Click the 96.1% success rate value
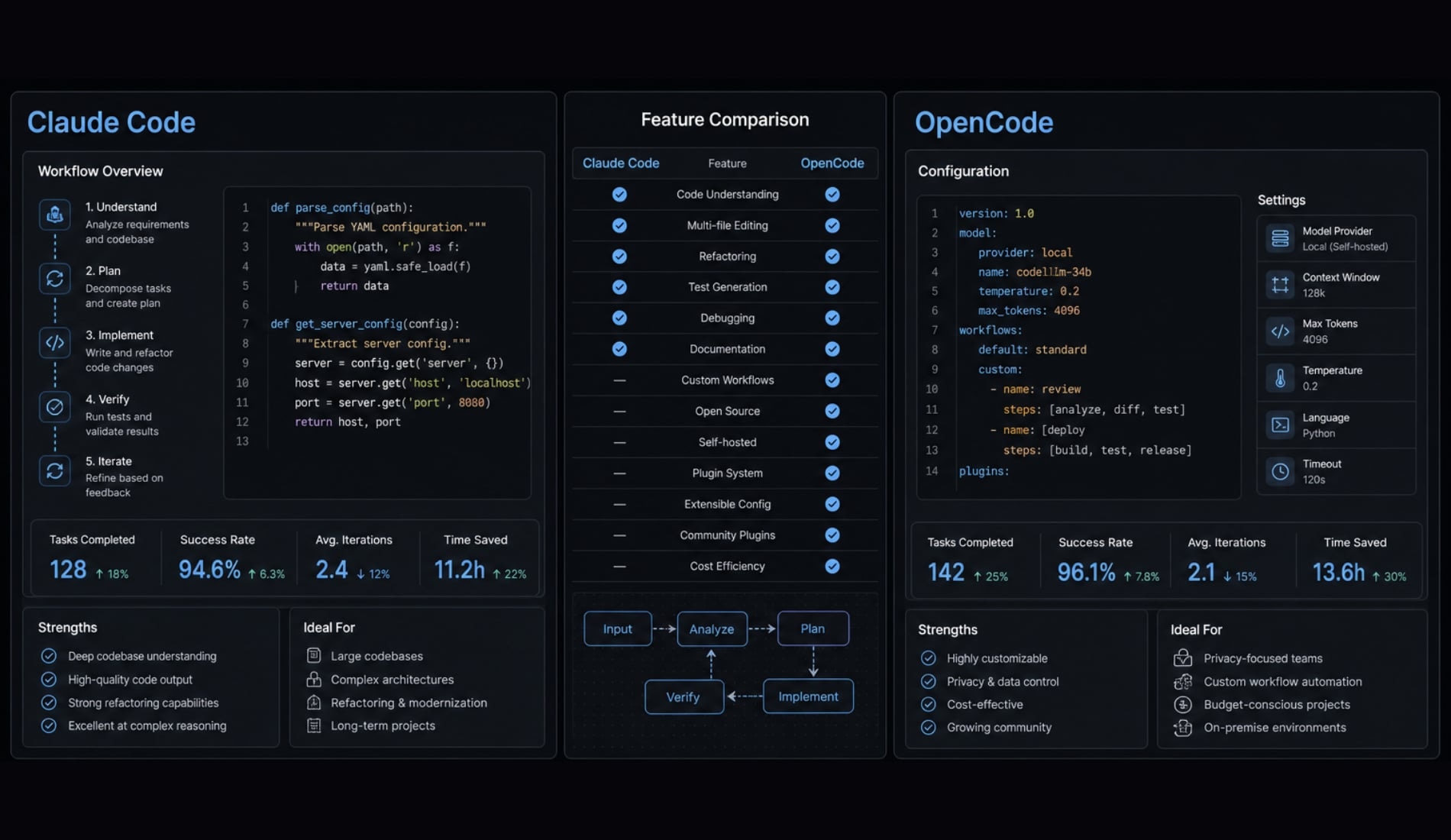1451x840 pixels. click(x=1086, y=572)
